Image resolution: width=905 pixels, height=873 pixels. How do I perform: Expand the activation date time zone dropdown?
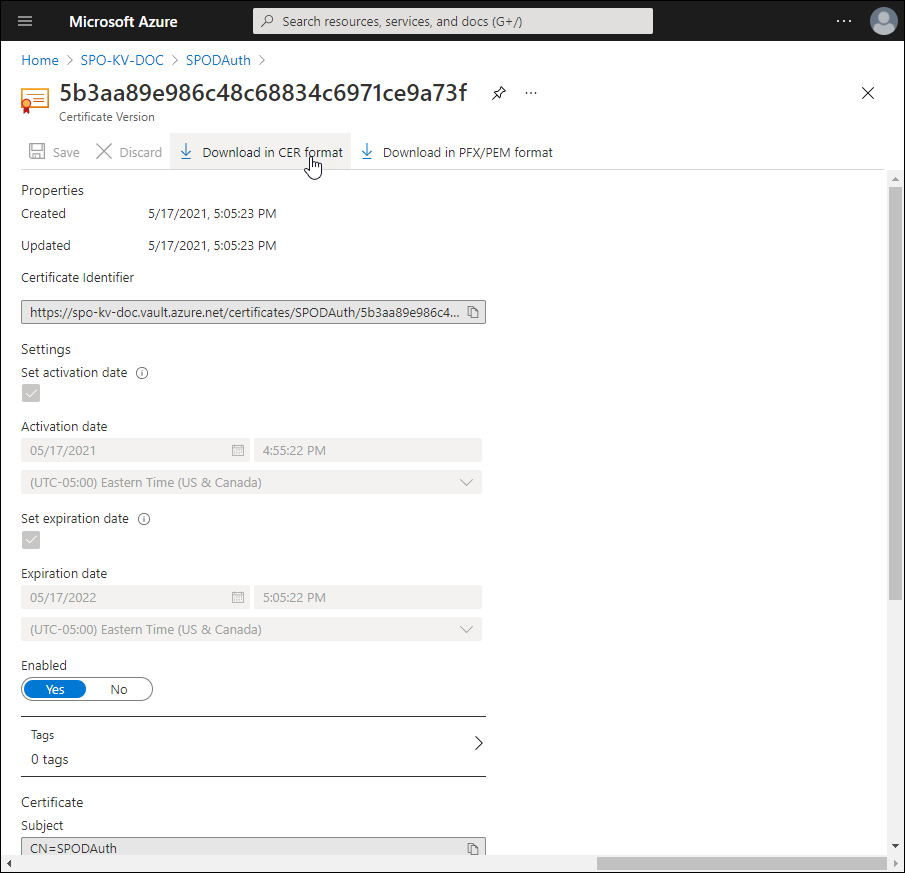pyautogui.click(x=466, y=482)
